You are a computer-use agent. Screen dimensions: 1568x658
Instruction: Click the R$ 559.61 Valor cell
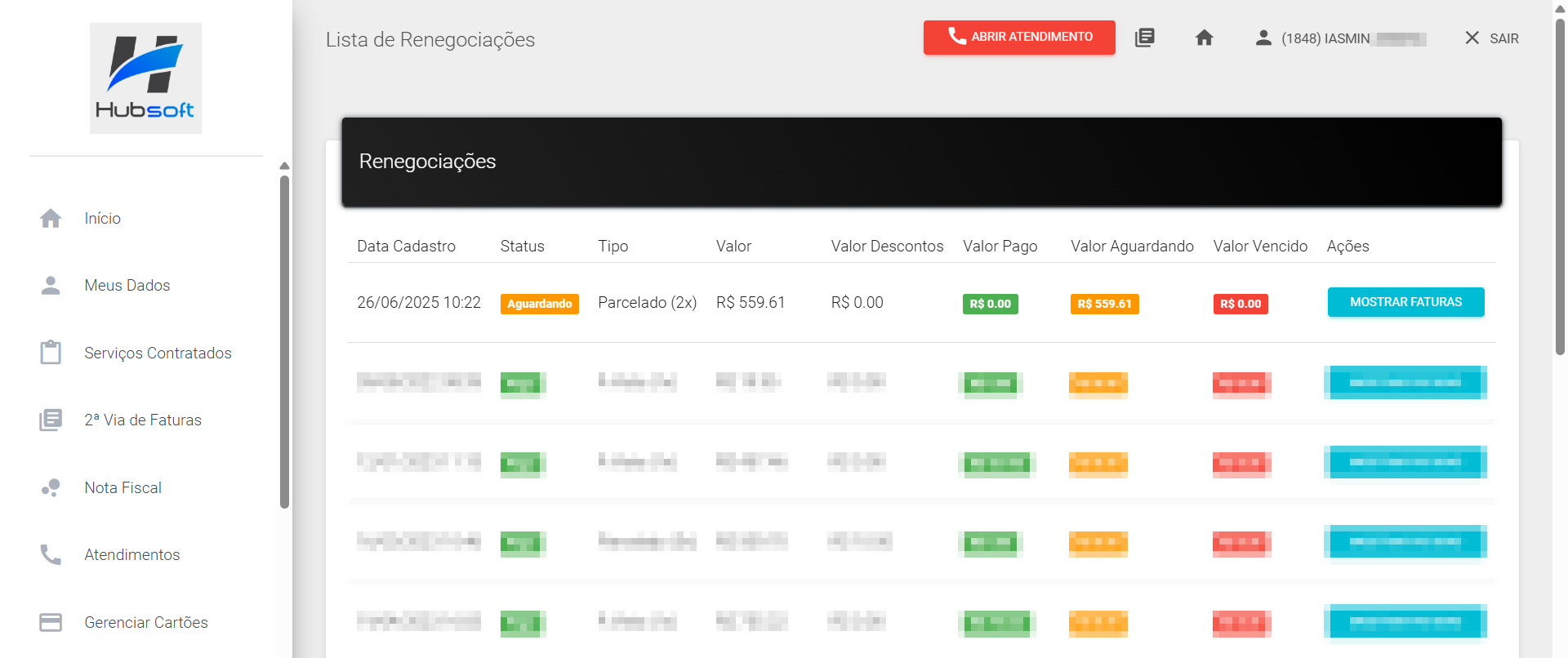pos(751,303)
